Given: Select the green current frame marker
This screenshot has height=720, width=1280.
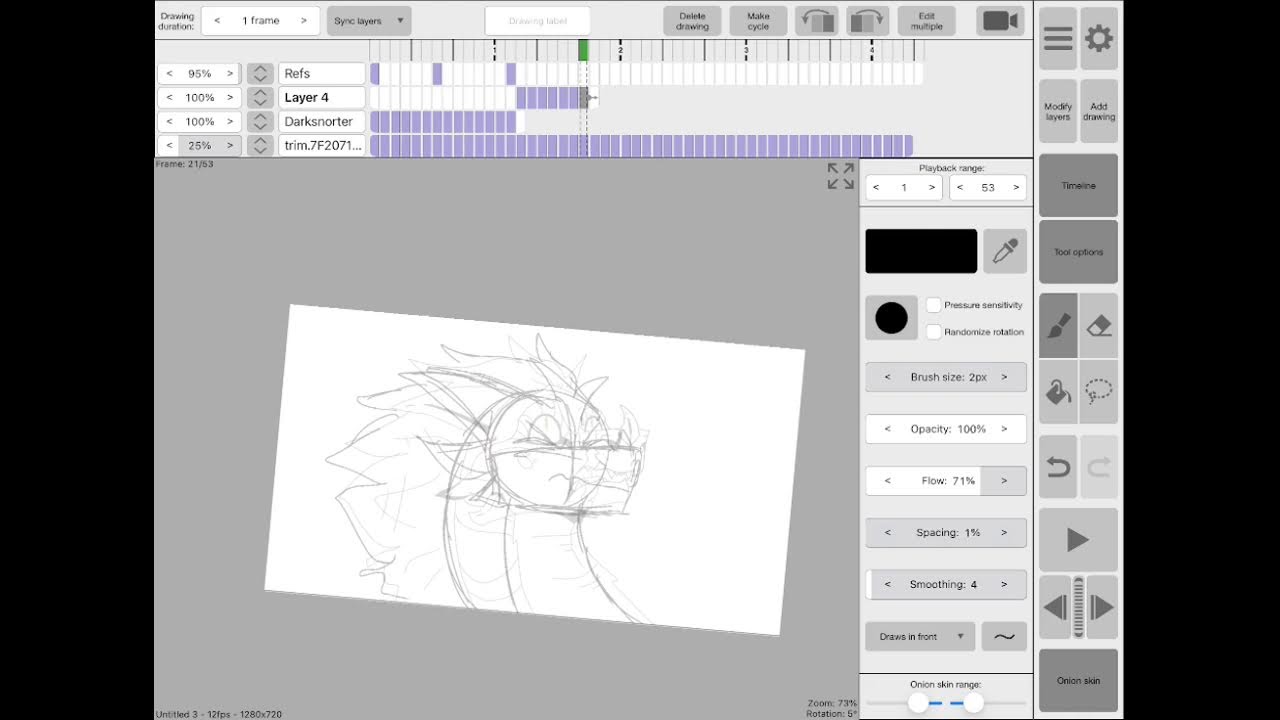Looking at the screenshot, I should (x=584, y=50).
